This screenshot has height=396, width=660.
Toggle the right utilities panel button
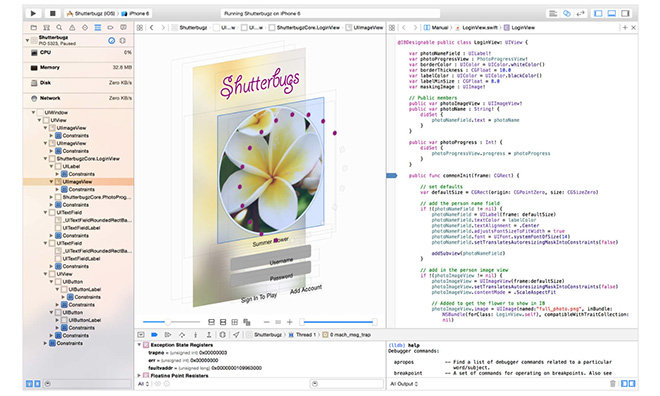625,13
